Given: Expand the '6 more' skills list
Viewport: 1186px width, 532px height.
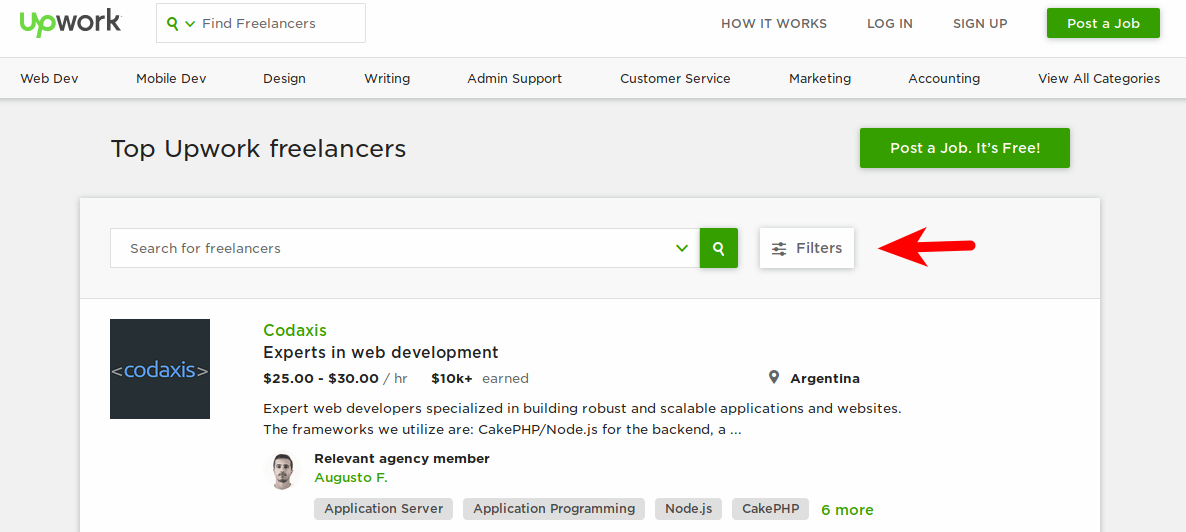Looking at the screenshot, I should [x=847, y=510].
